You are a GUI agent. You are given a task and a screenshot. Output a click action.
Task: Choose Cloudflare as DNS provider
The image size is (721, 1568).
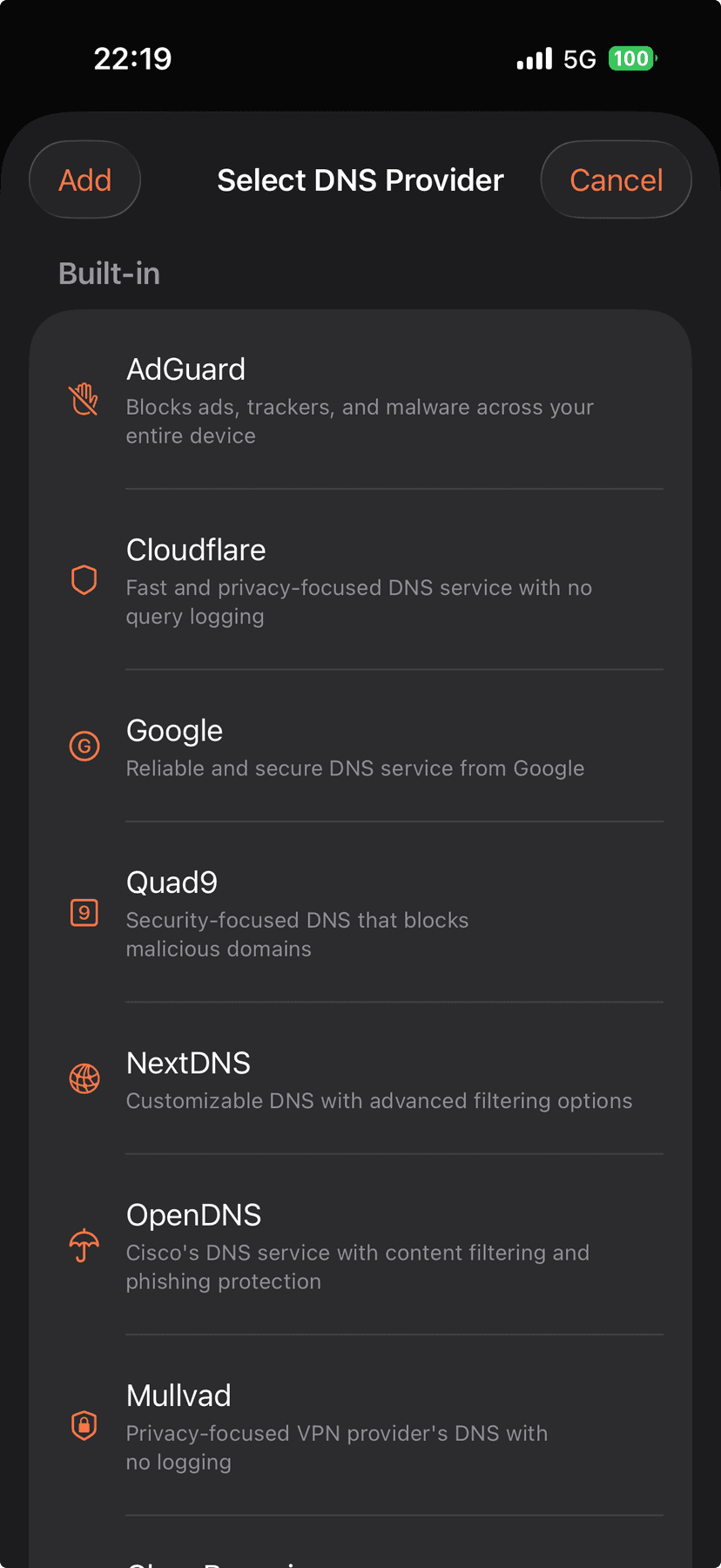[x=360, y=579]
